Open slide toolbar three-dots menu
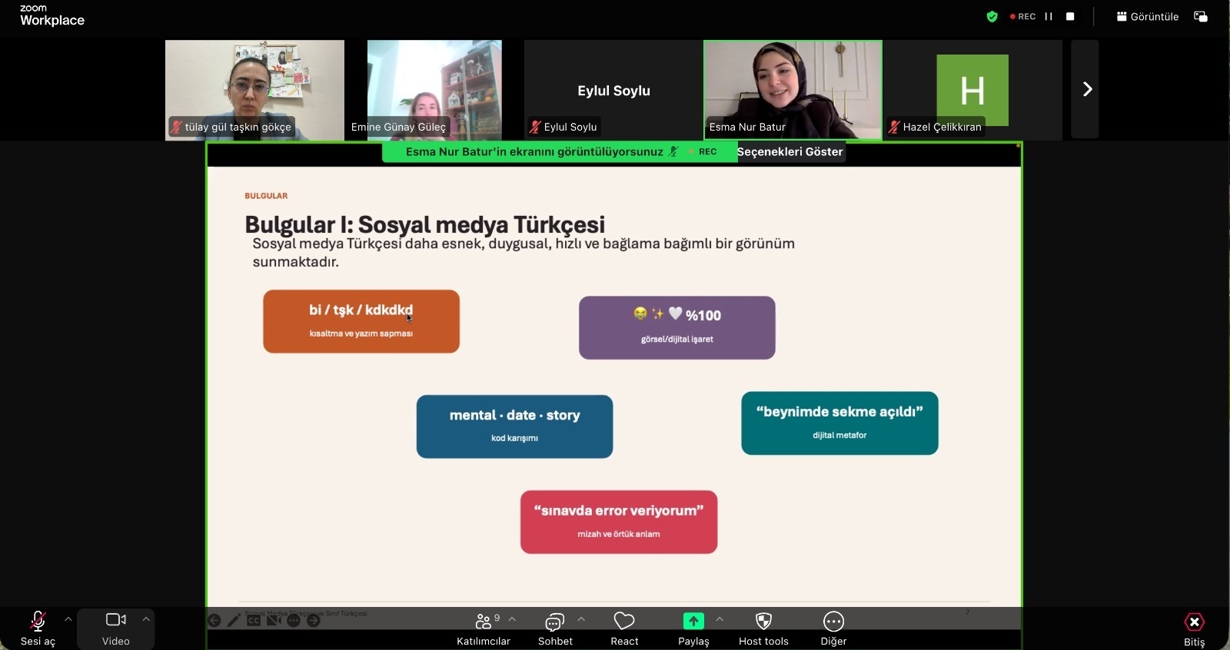The image size is (1230, 650). pyautogui.click(x=294, y=621)
